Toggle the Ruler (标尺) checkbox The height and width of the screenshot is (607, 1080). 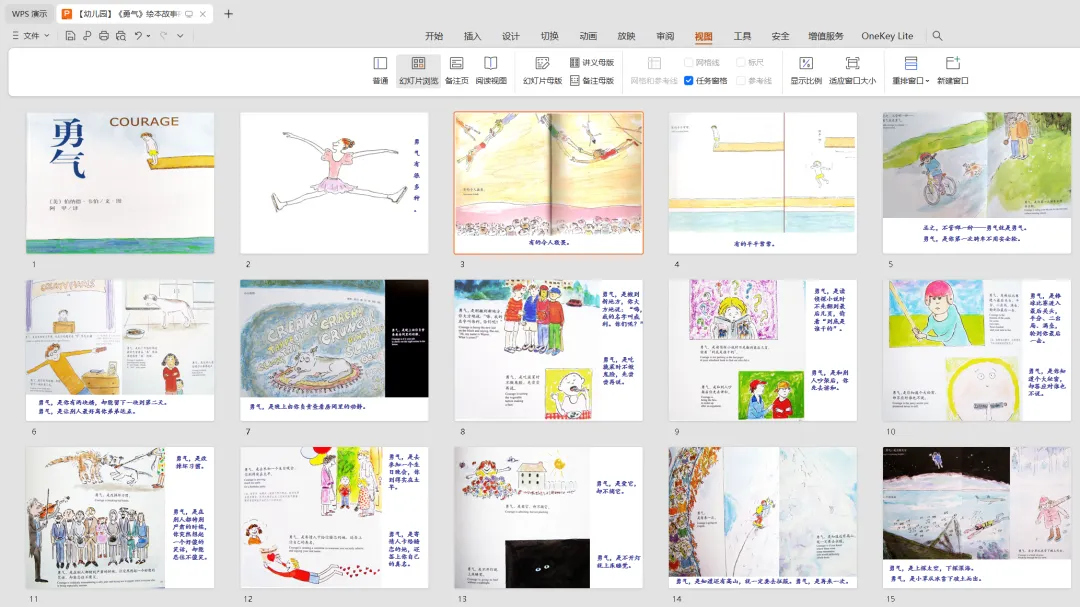pyautogui.click(x=750, y=62)
